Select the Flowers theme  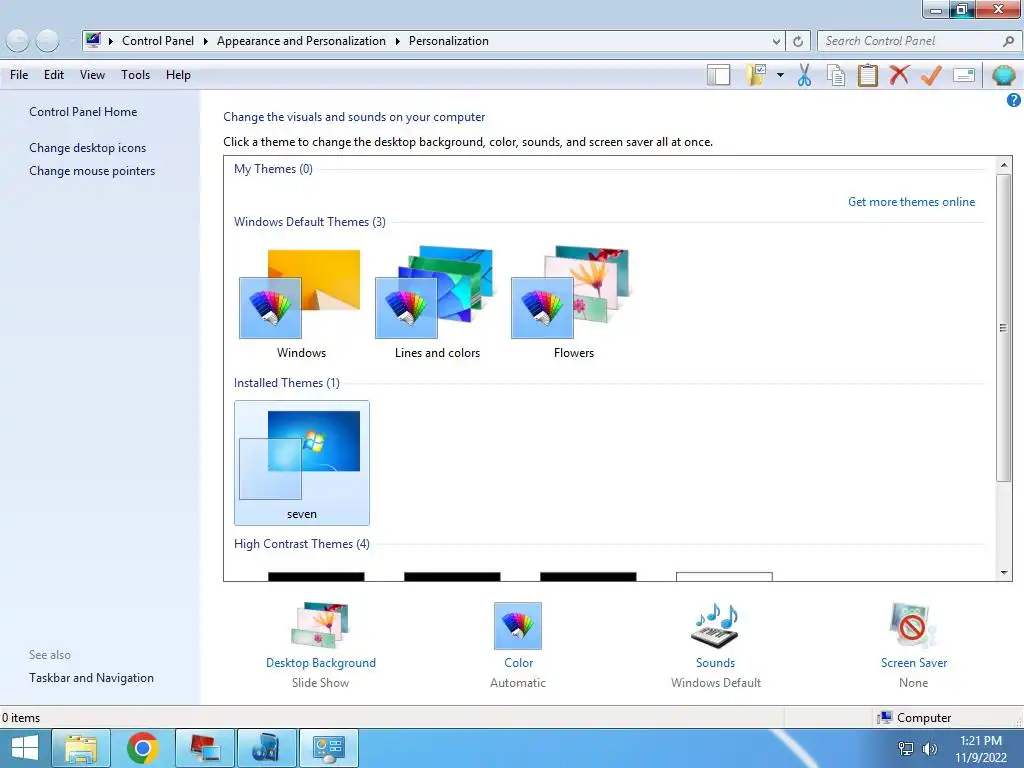click(x=573, y=304)
